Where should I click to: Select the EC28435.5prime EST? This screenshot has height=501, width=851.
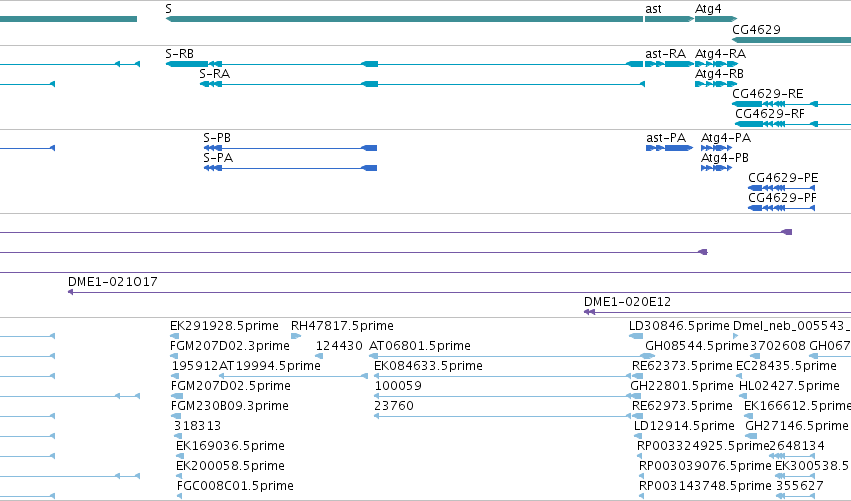click(x=739, y=376)
